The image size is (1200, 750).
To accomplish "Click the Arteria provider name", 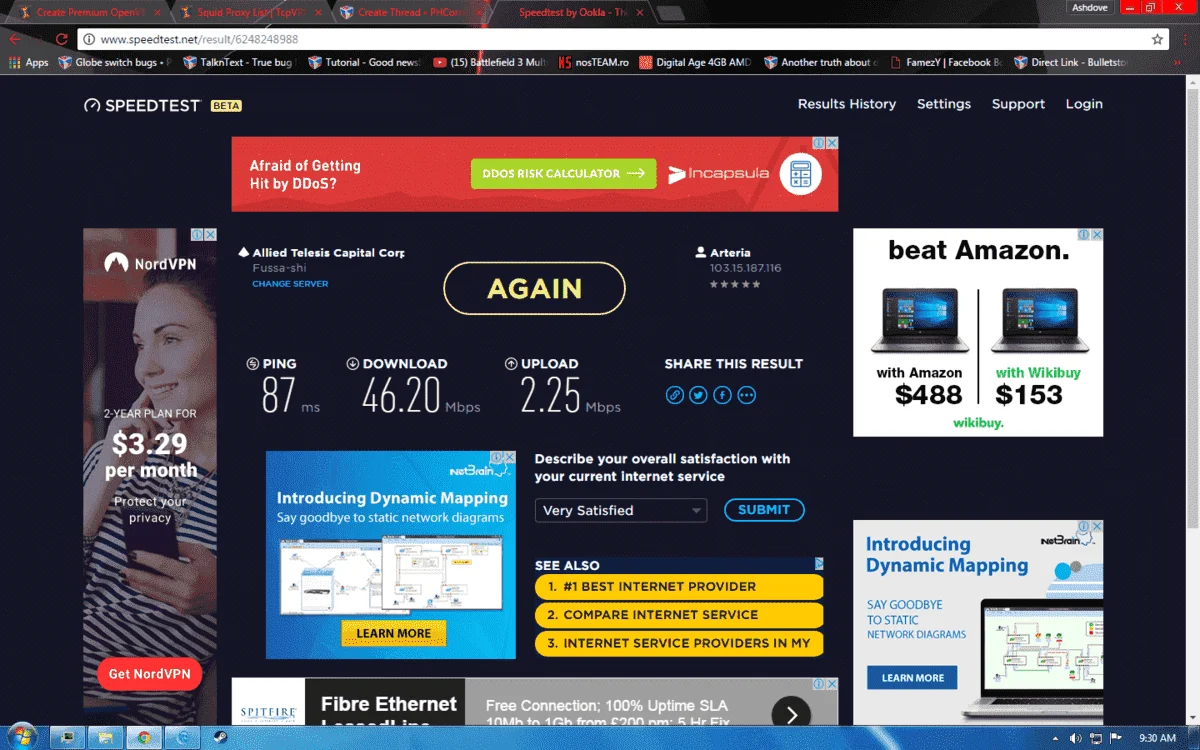I will point(730,253).
